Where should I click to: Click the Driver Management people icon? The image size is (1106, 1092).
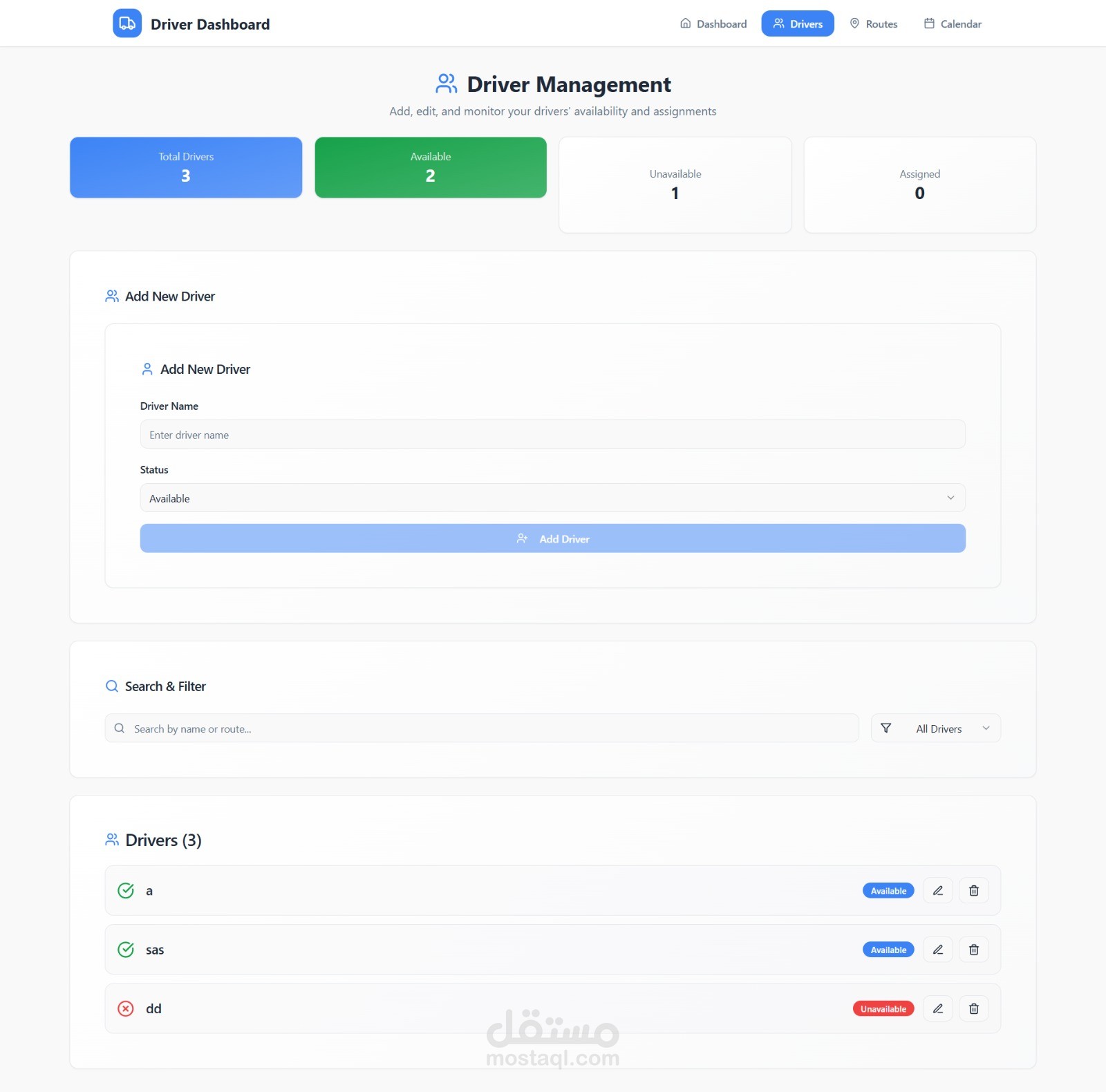[447, 84]
